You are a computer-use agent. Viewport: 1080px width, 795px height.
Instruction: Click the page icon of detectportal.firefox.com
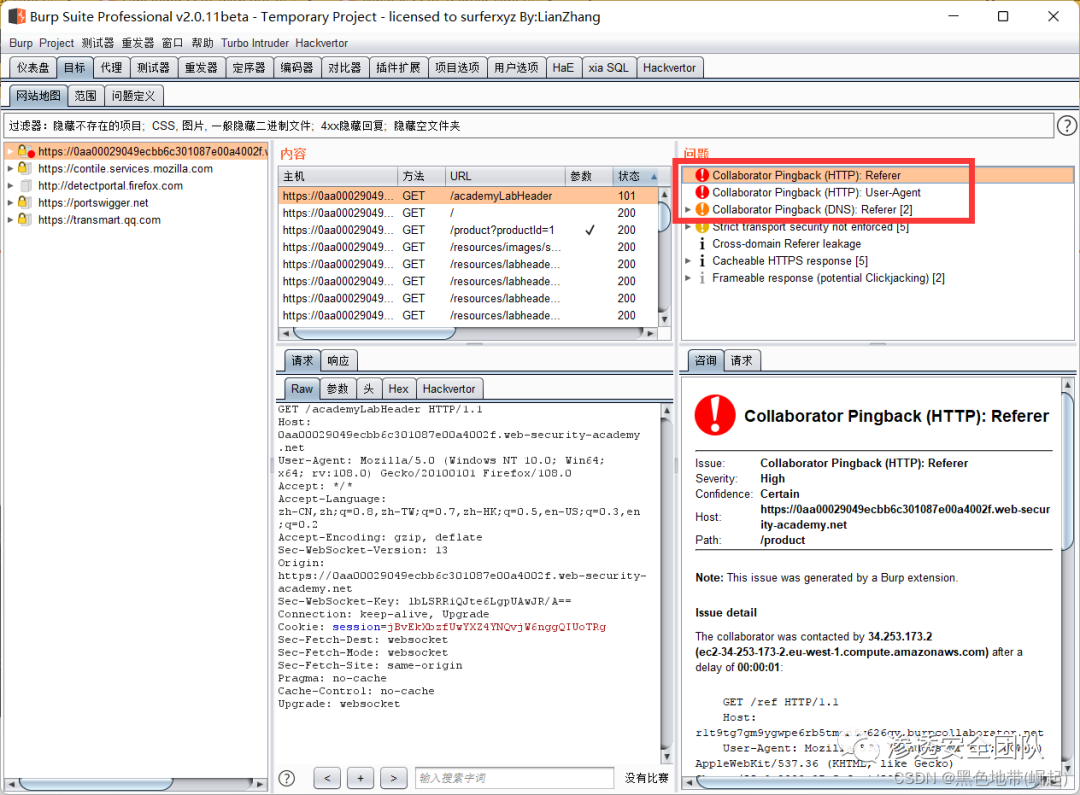[26, 185]
